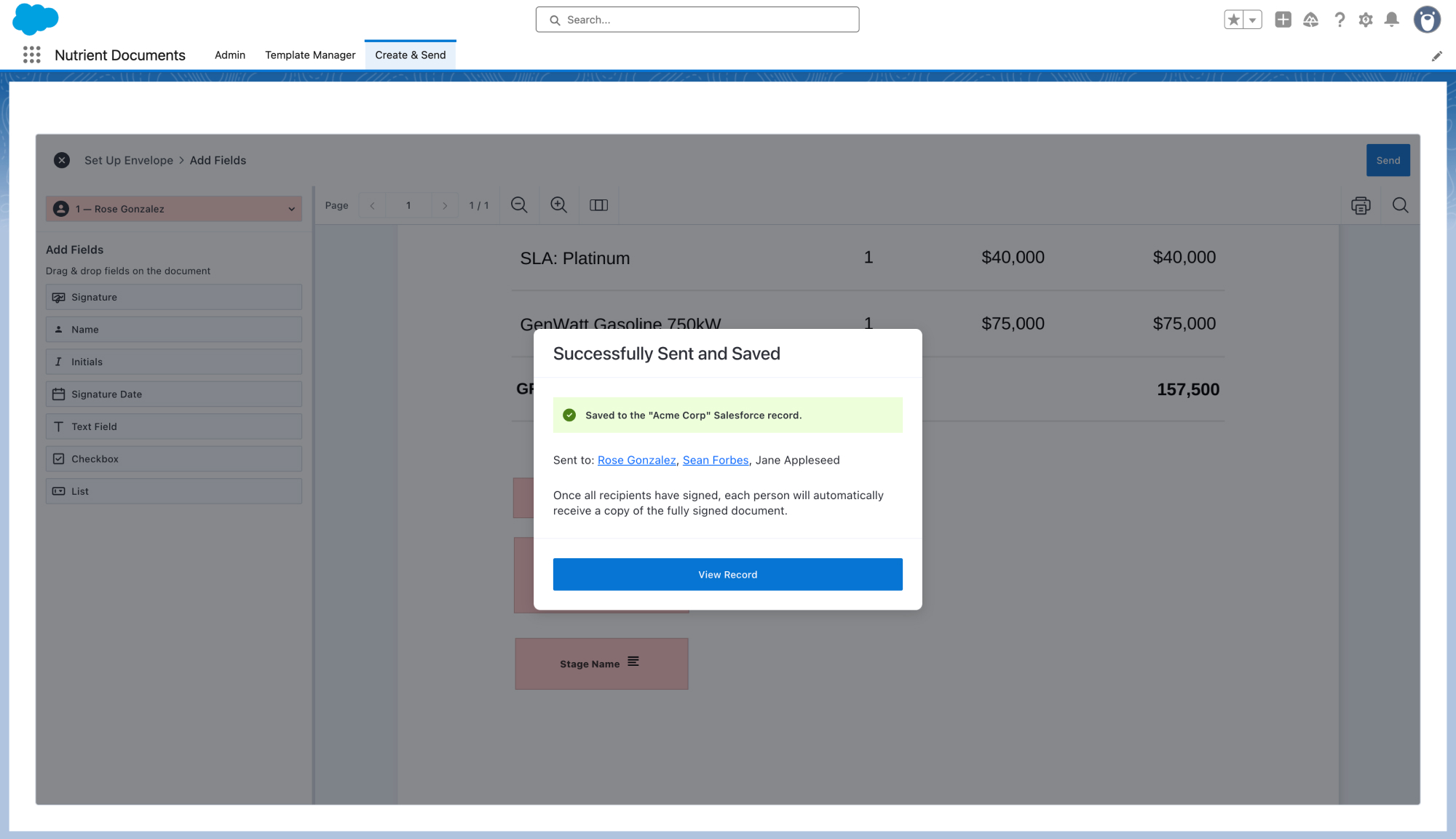Select the List field option
Image resolution: width=1456 pixels, height=839 pixels.
(174, 491)
